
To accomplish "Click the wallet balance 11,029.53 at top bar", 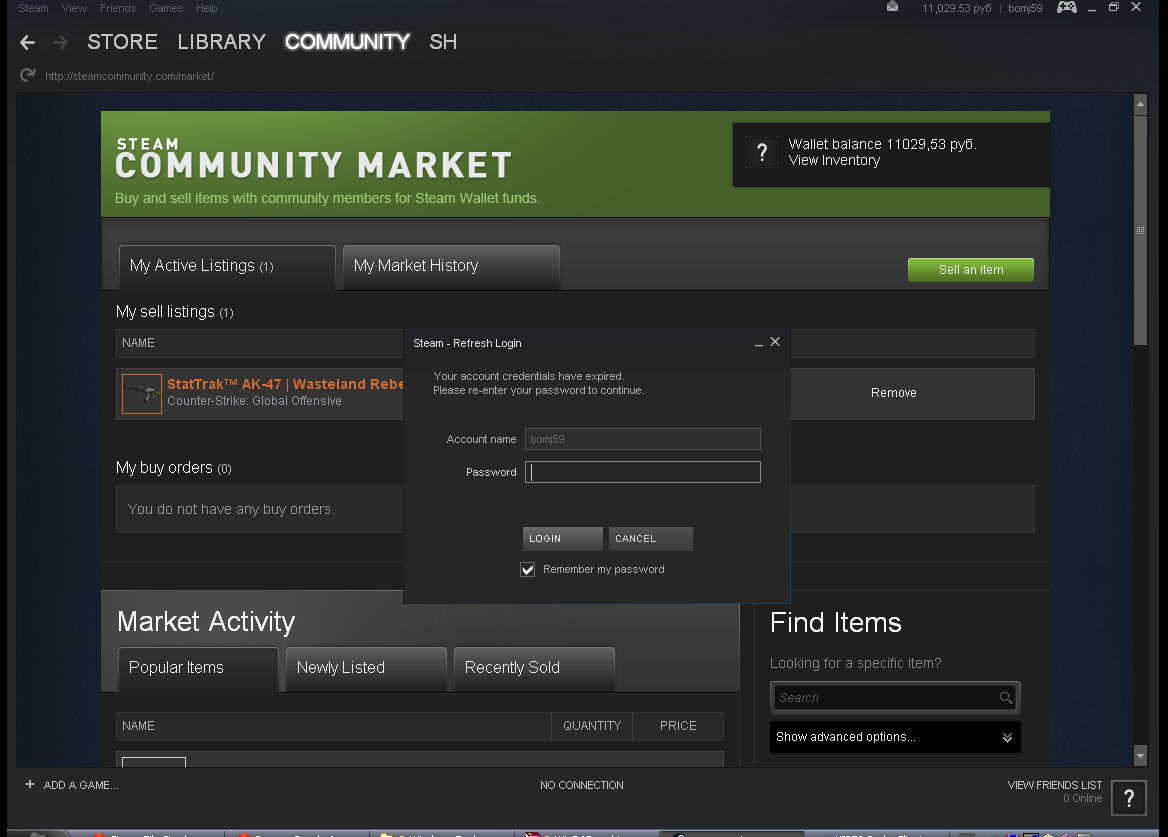I will coord(956,8).
